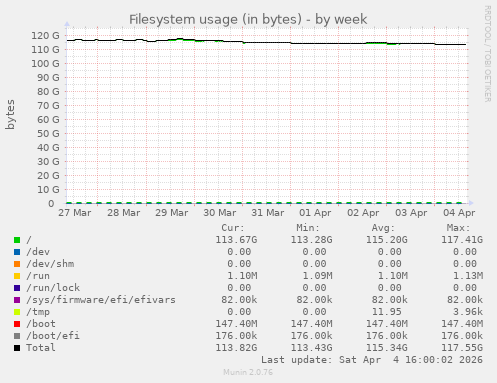Click the vertical bytes axis label
The height and width of the screenshot is (383, 497).
(10, 114)
